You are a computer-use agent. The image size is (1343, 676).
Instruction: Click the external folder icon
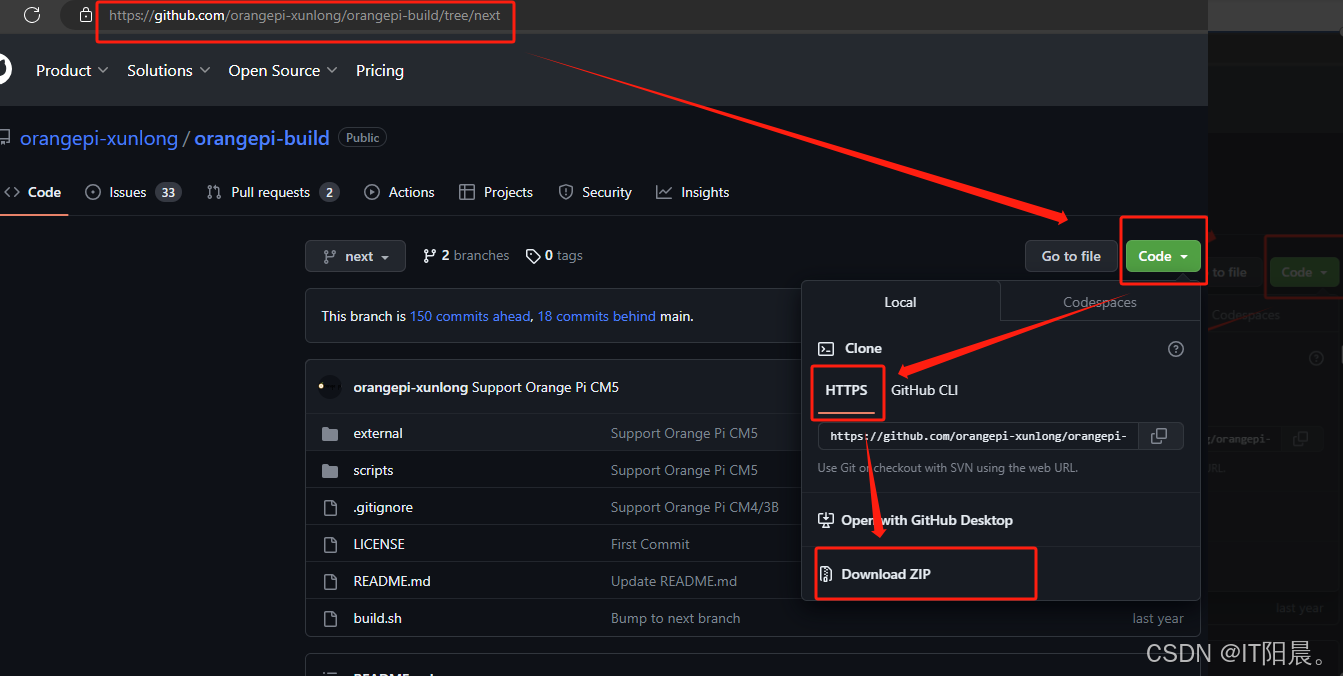[330, 433]
